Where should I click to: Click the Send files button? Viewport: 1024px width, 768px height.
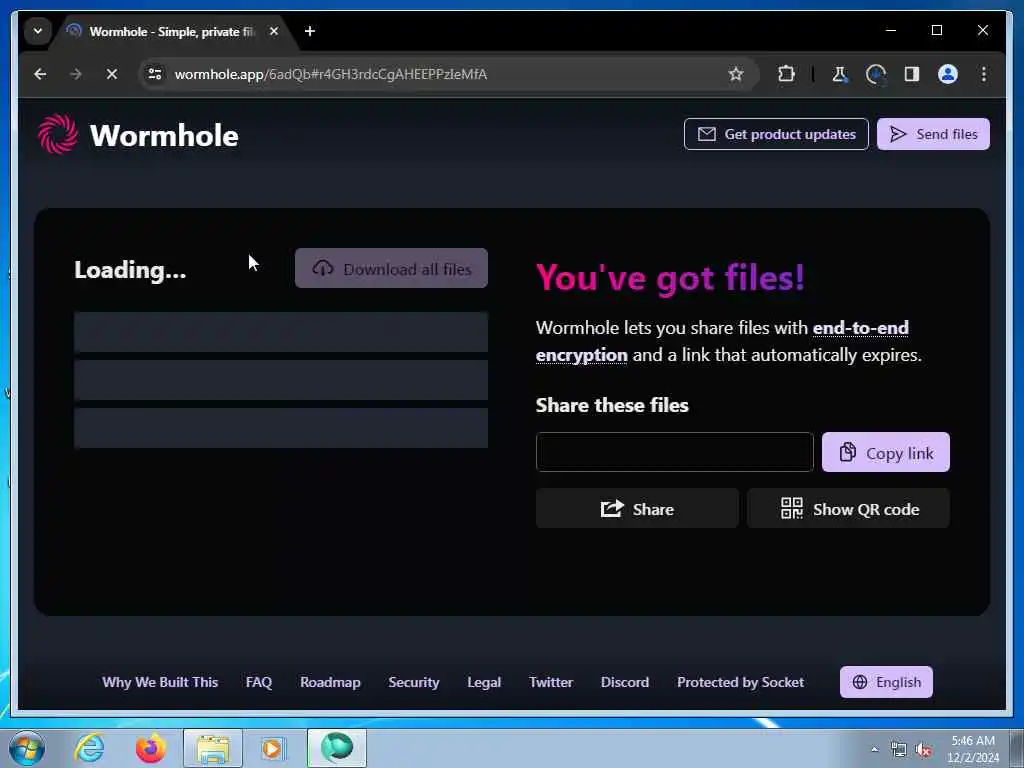933,135
